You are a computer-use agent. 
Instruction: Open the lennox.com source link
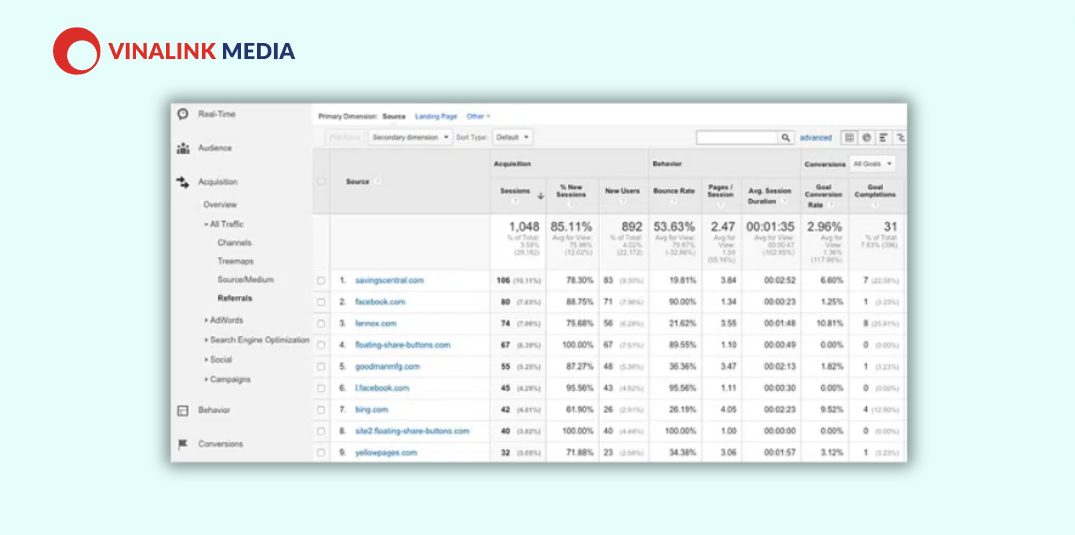point(376,324)
